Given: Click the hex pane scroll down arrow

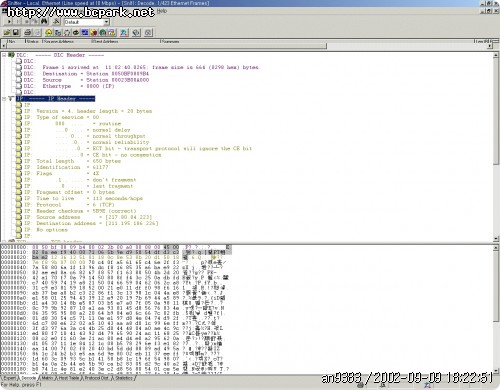Looking at the screenshot, I should 496,370.
